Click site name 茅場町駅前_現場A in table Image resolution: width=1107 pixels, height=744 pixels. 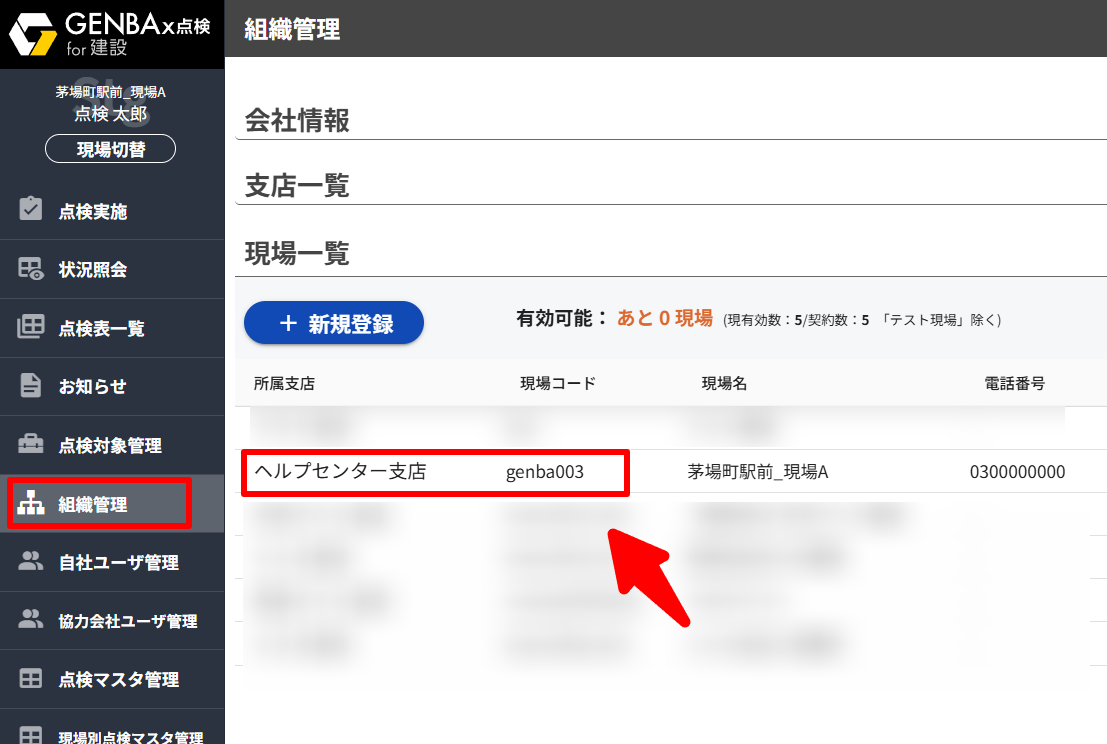(757, 472)
